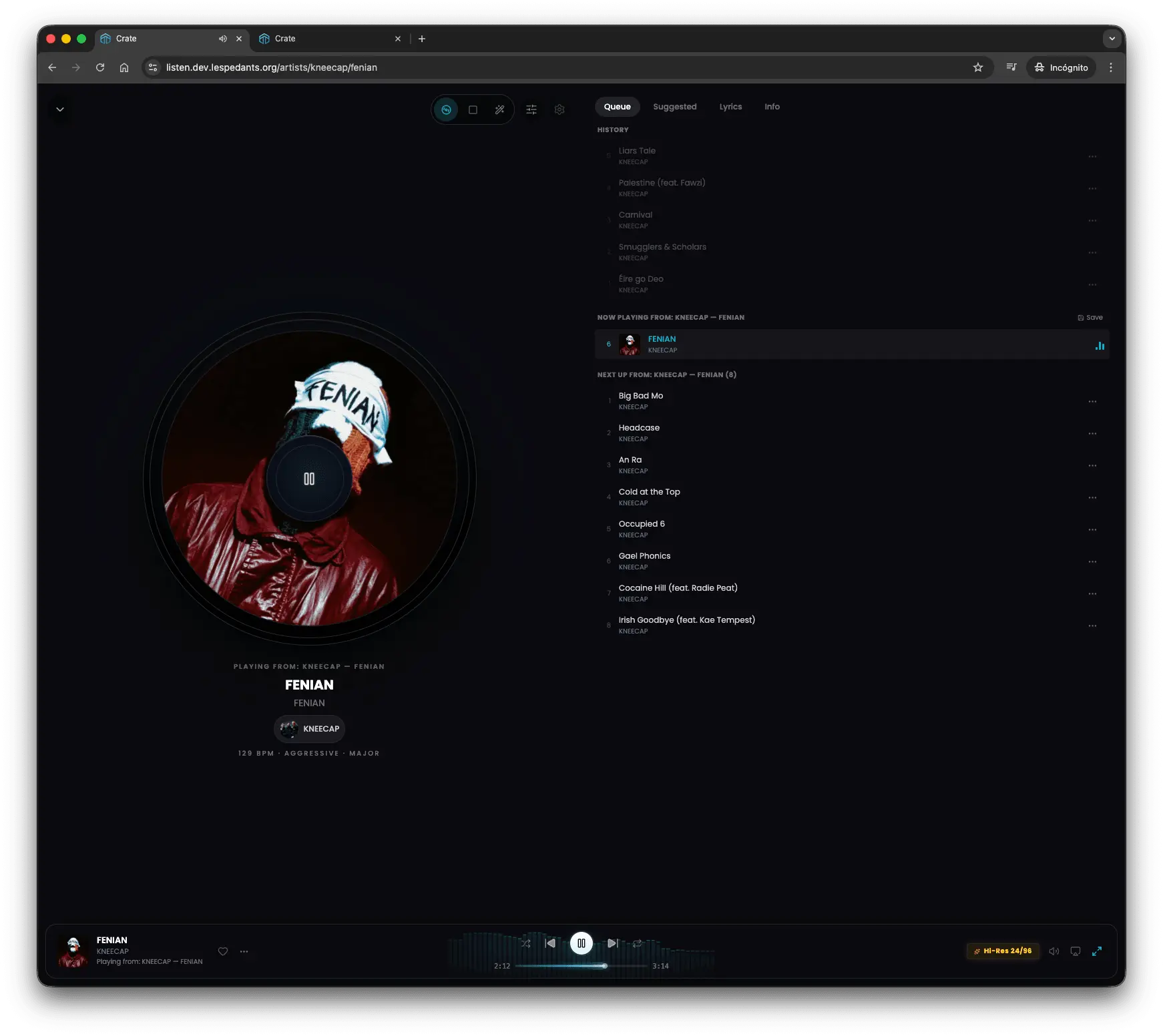
Task: Open track options in the bottom bar
Action: (x=244, y=951)
